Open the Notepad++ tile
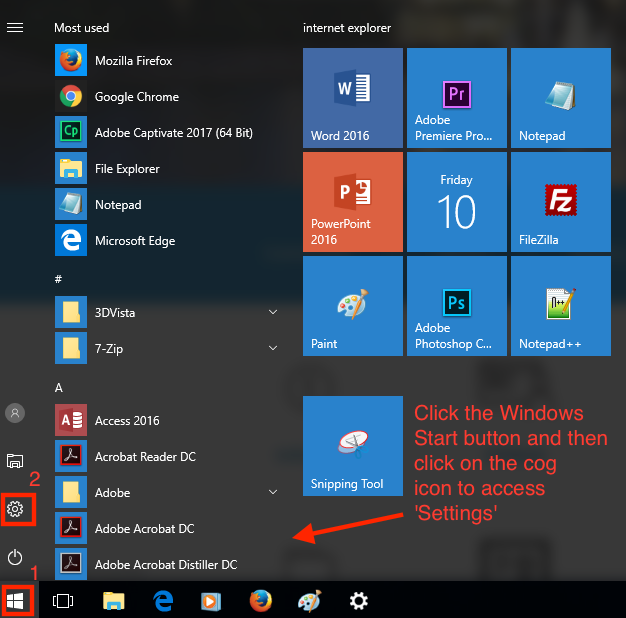Viewport: 626px width, 618px height. tap(561, 306)
